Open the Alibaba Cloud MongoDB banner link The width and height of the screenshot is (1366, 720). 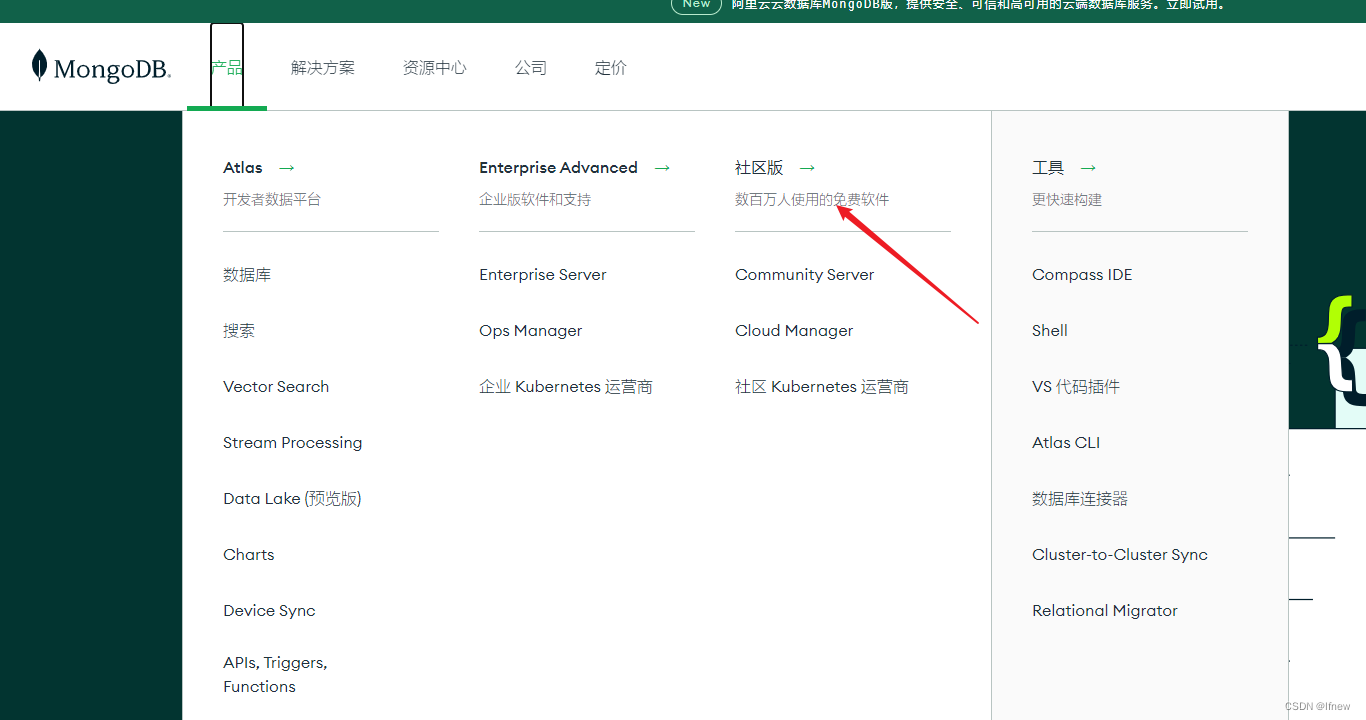pyautogui.click(x=979, y=5)
